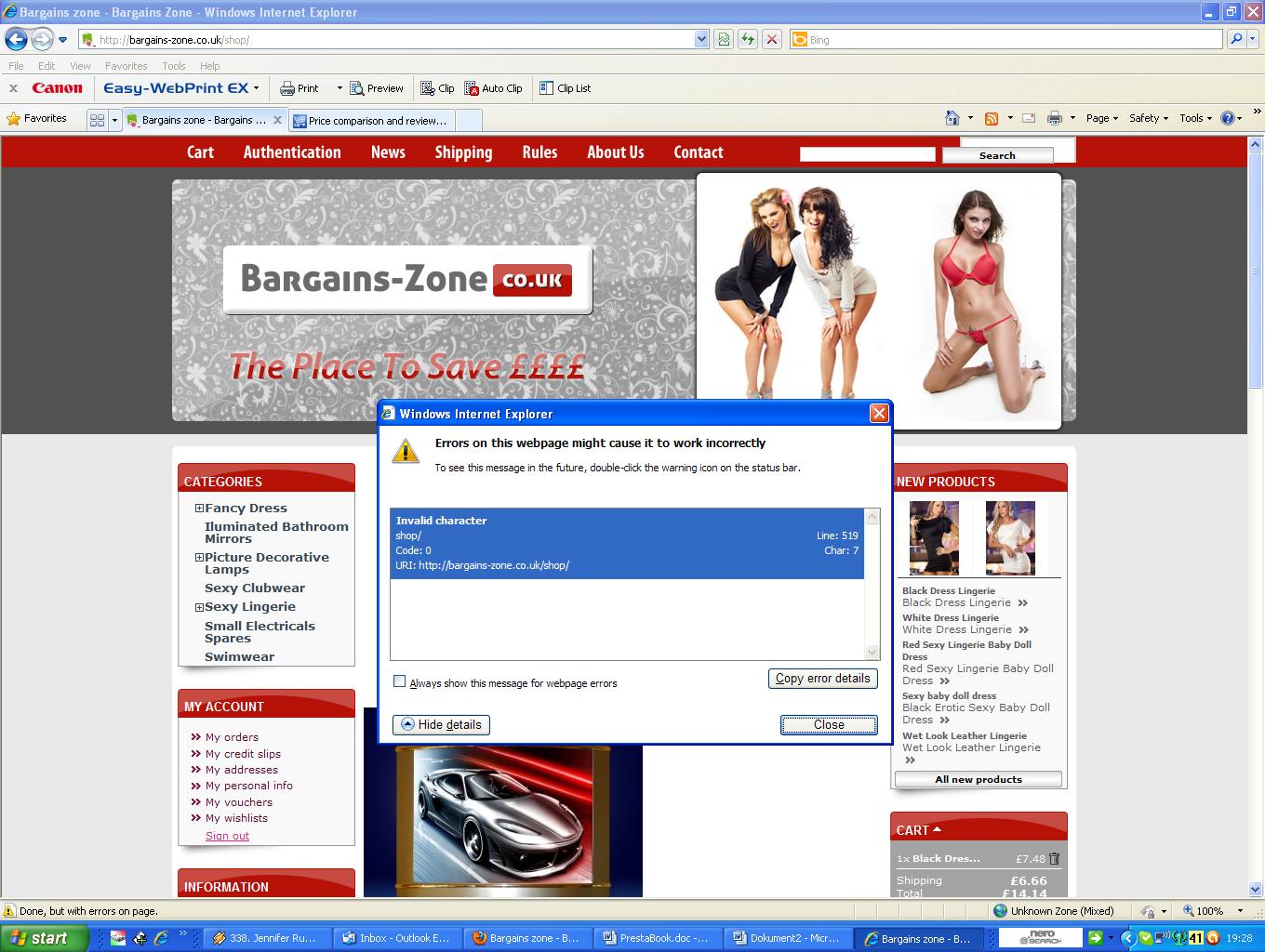Collapse details with the Hide details button
Screen dimensions: 1265x952
pos(441,724)
